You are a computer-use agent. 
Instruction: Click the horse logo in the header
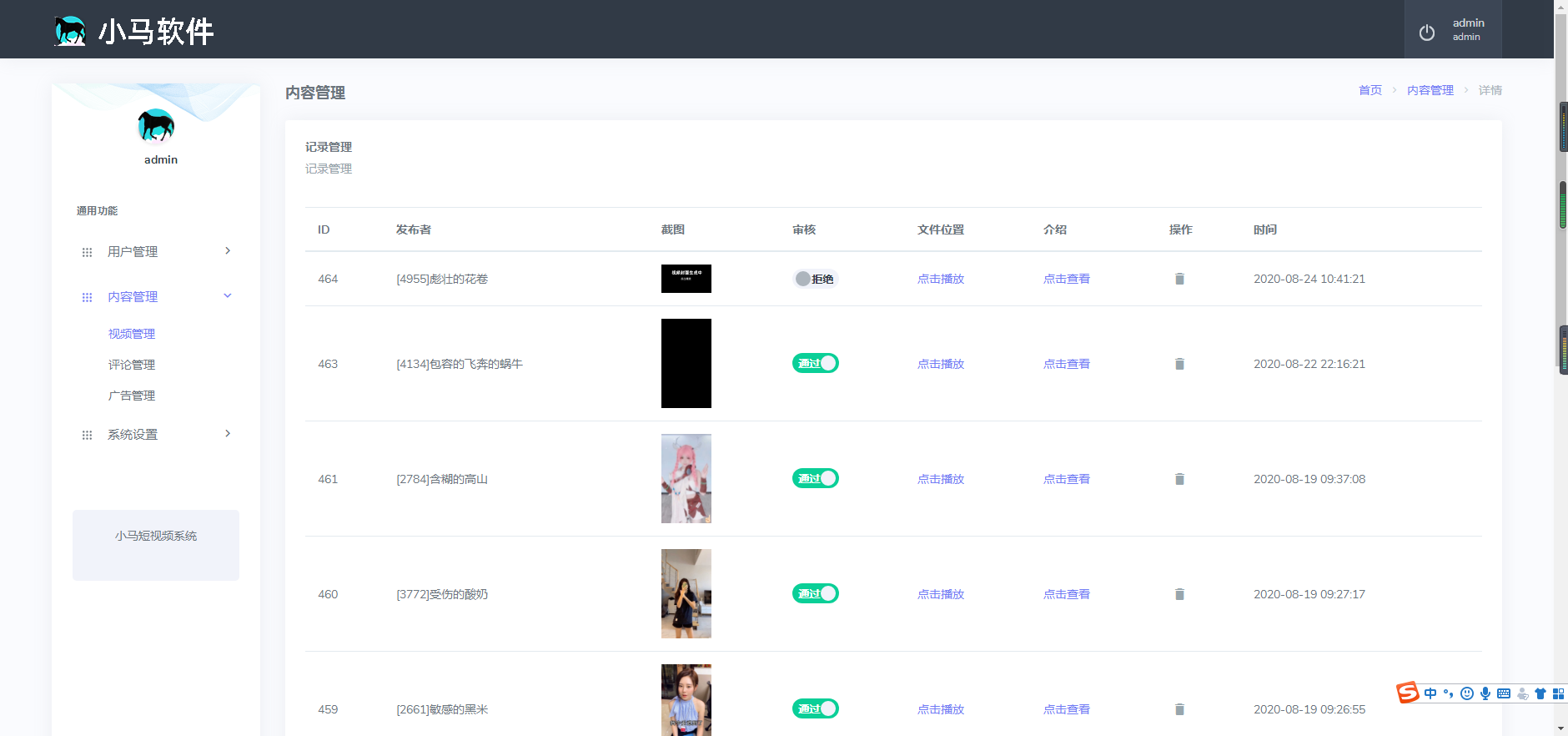click(x=70, y=31)
